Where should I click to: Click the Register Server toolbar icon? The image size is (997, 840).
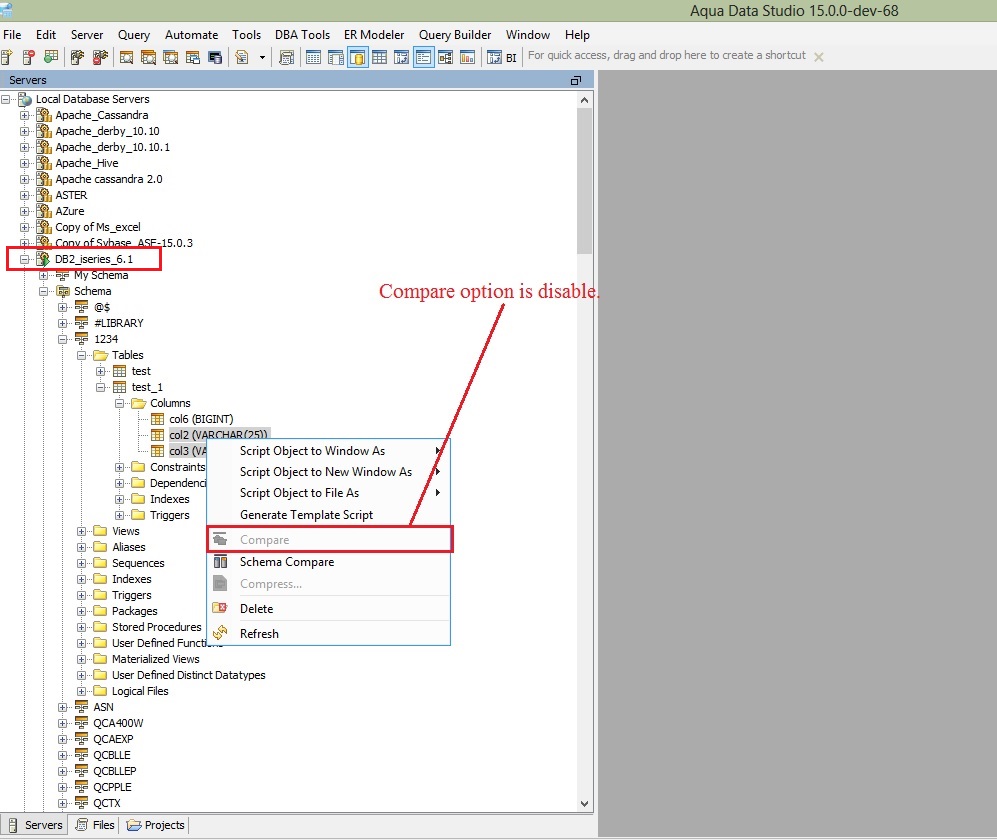tap(7, 57)
